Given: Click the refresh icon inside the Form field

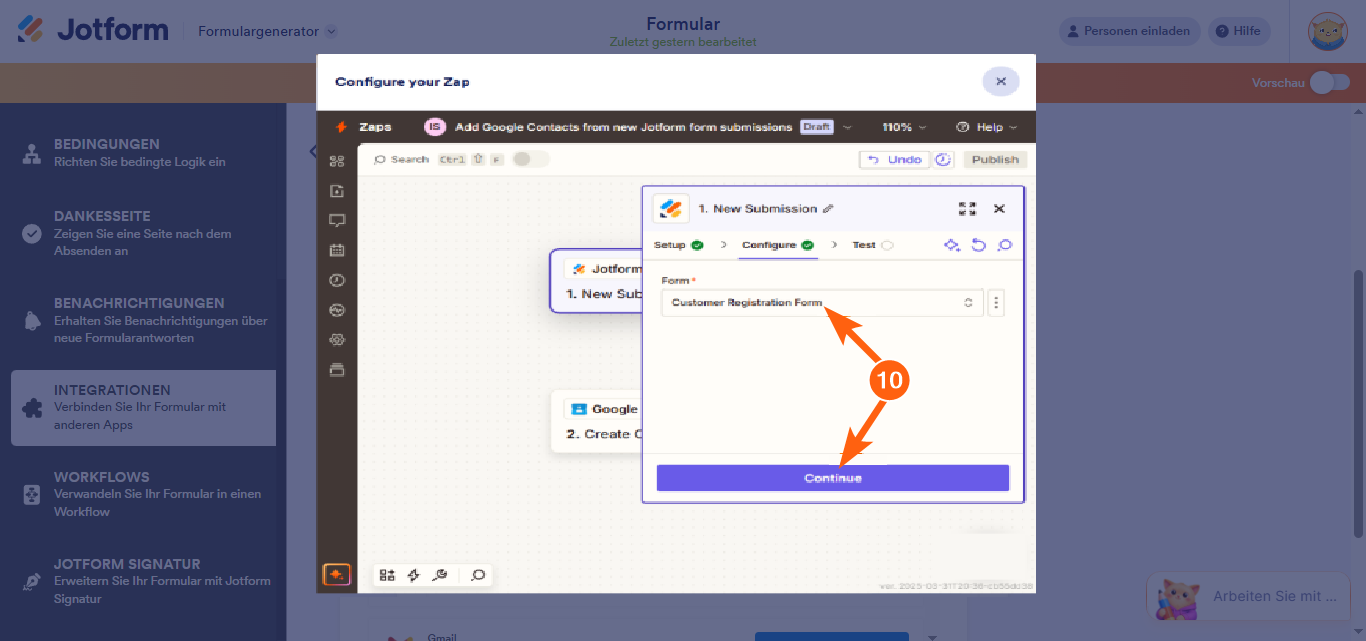Looking at the screenshot, I should tap(968, 302).
